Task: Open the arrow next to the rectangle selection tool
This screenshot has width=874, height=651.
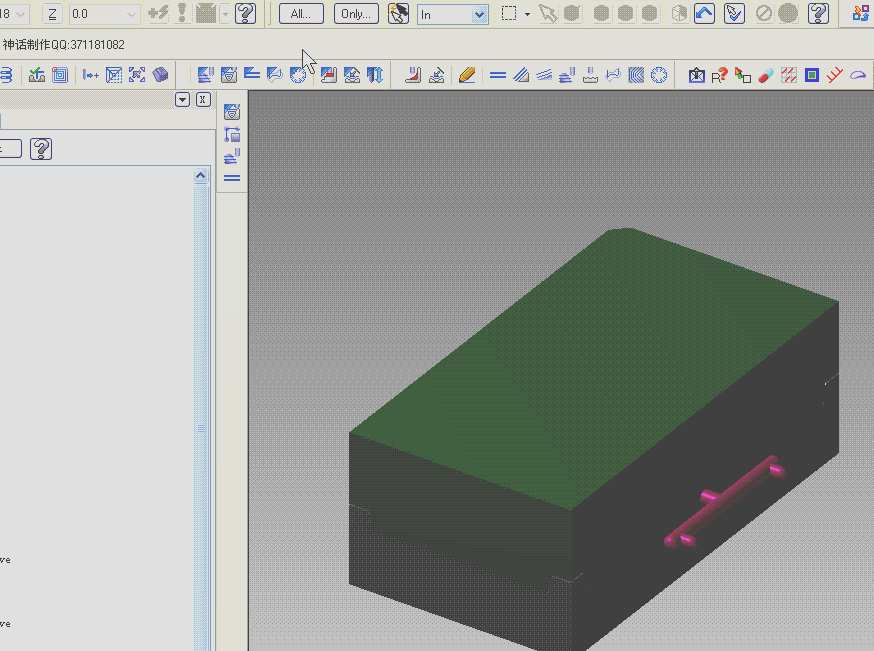Action: [x=527, y=14]
